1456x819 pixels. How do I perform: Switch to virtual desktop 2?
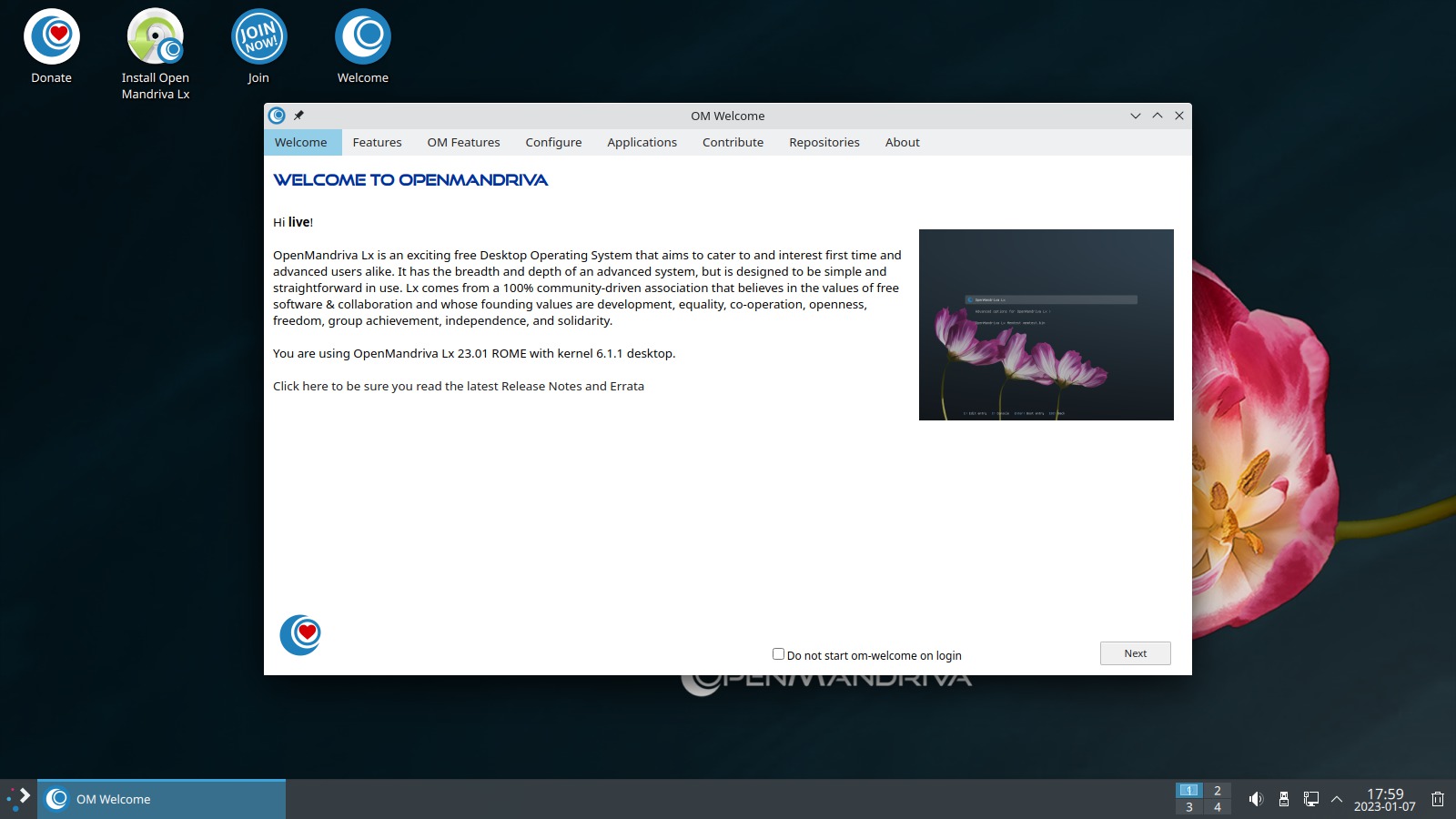click(x=1218, y=791)
